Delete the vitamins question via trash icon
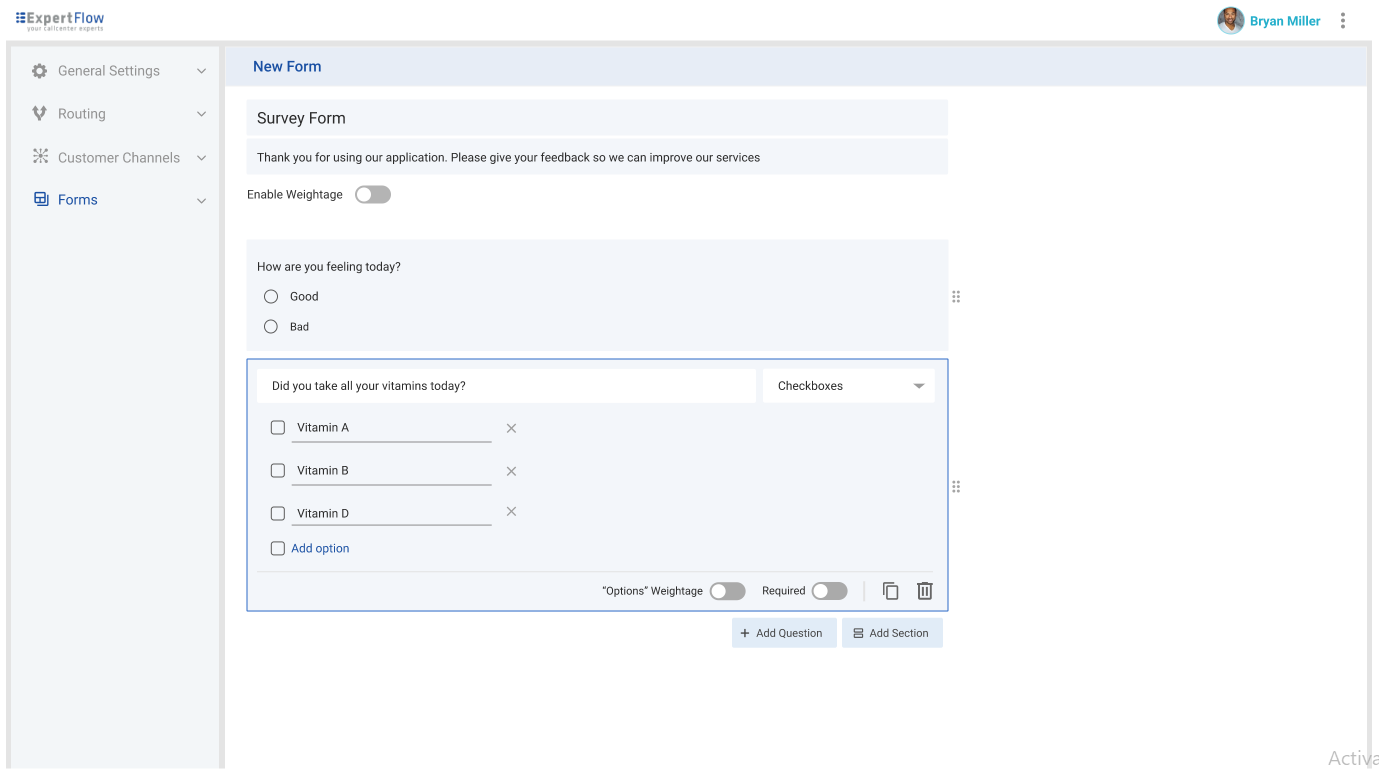 coord(925,591)
